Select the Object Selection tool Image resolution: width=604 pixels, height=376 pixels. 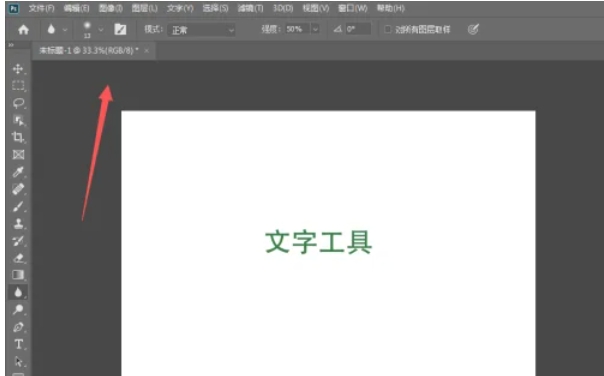[18, 121]
